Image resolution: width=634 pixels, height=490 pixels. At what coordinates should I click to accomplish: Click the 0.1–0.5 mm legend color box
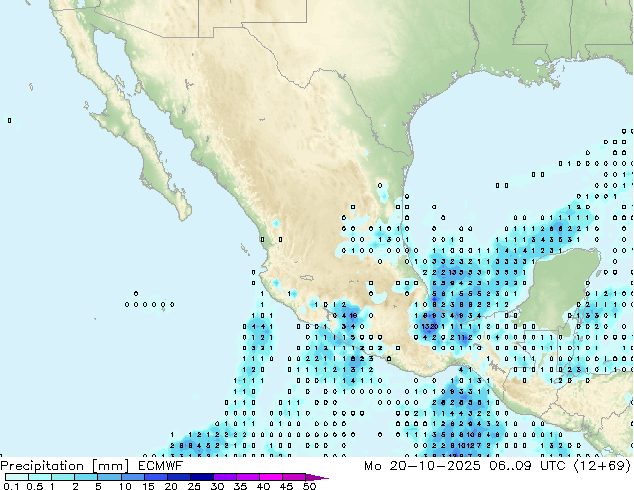point(17,477)
